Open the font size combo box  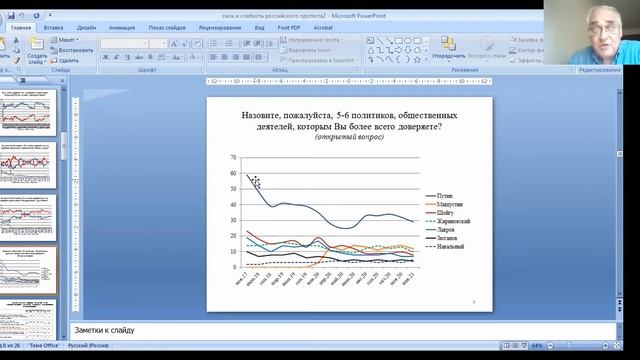coord(158,43)
